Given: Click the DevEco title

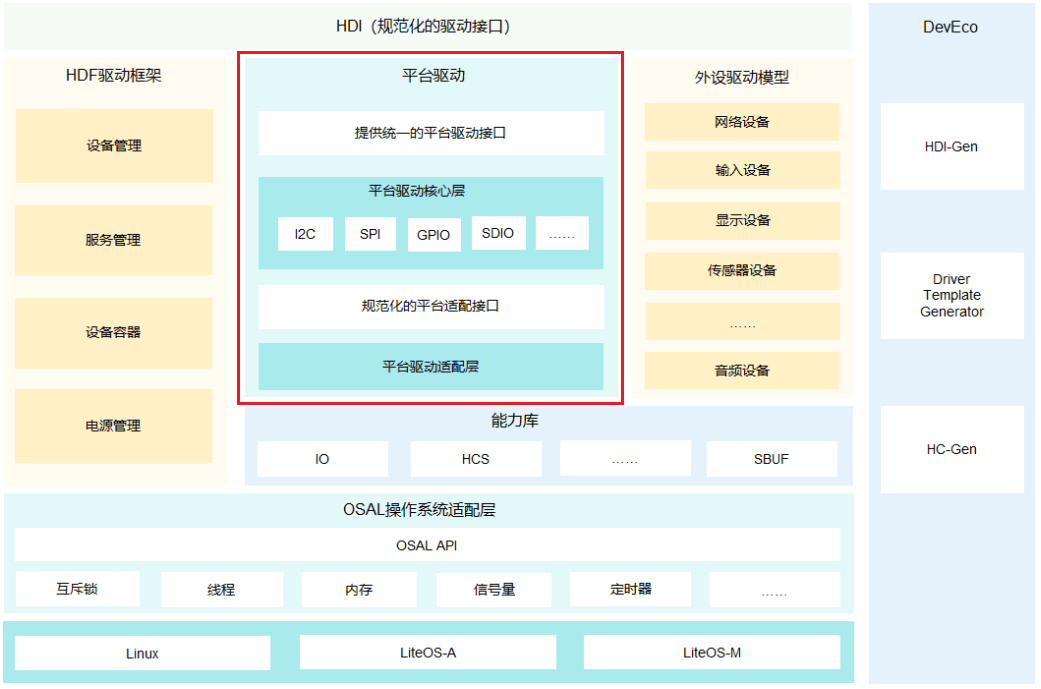Looking at the screenshot, I should pos(950,27).
